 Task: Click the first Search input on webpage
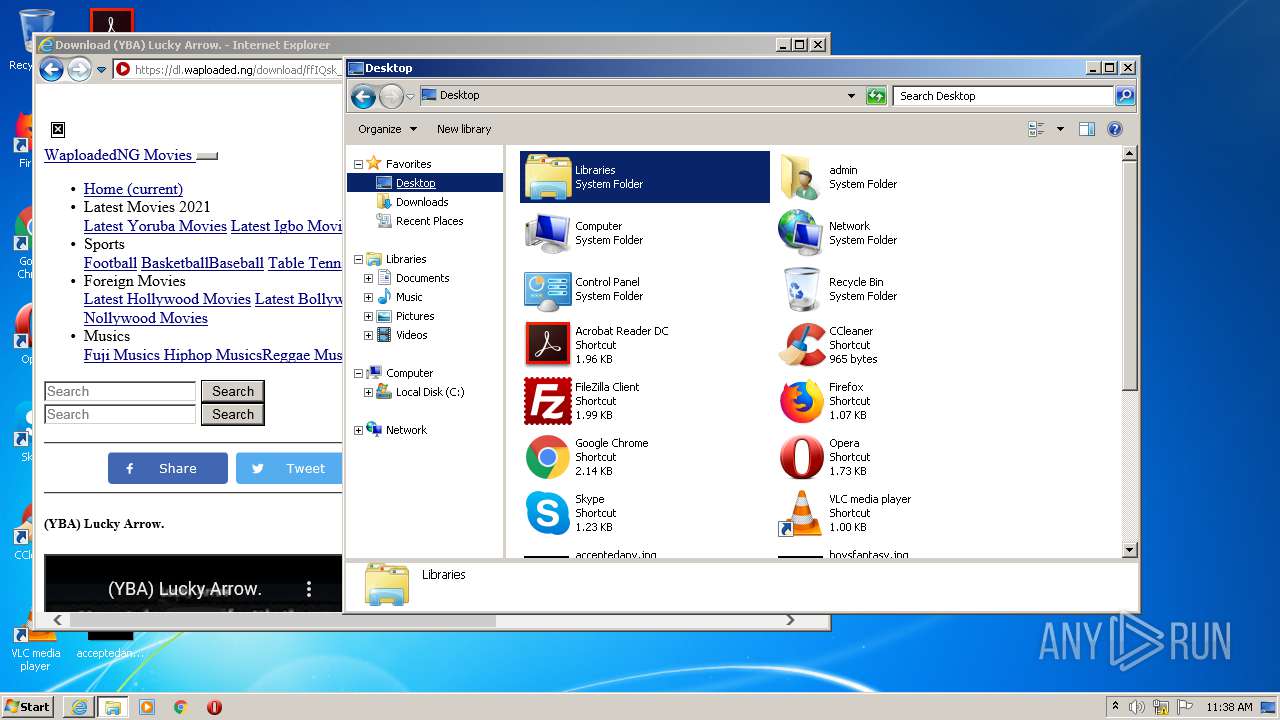(x=120, y=391)
